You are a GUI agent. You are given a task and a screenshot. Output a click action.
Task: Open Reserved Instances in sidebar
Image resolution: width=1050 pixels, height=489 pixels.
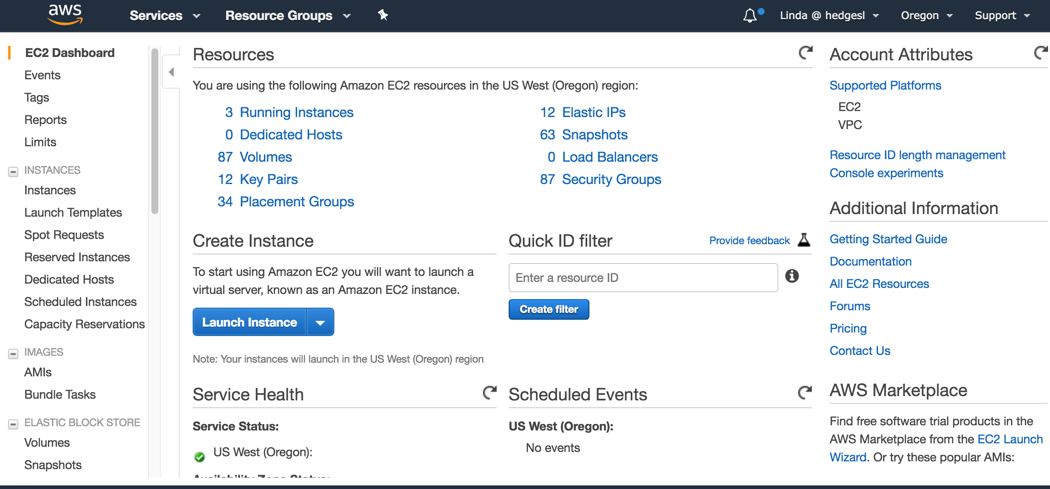77,257
